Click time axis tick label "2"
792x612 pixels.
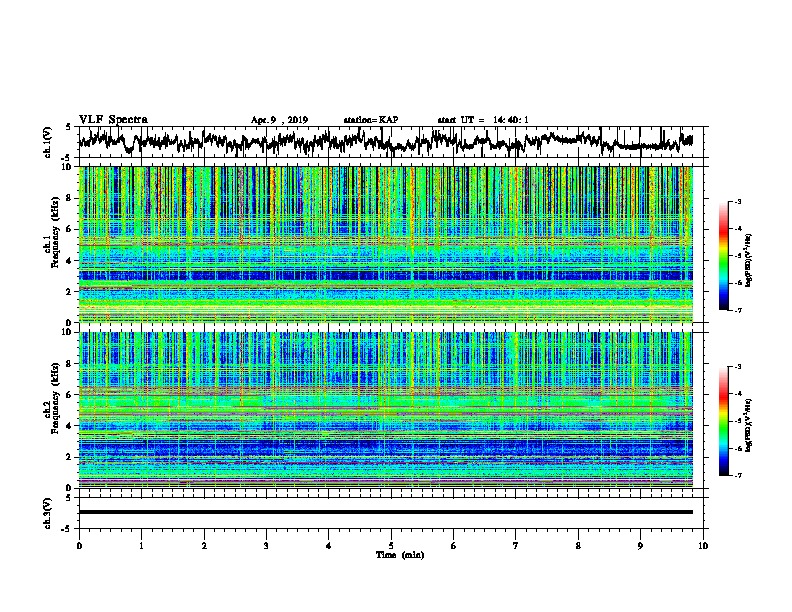[x=204, y=546]
